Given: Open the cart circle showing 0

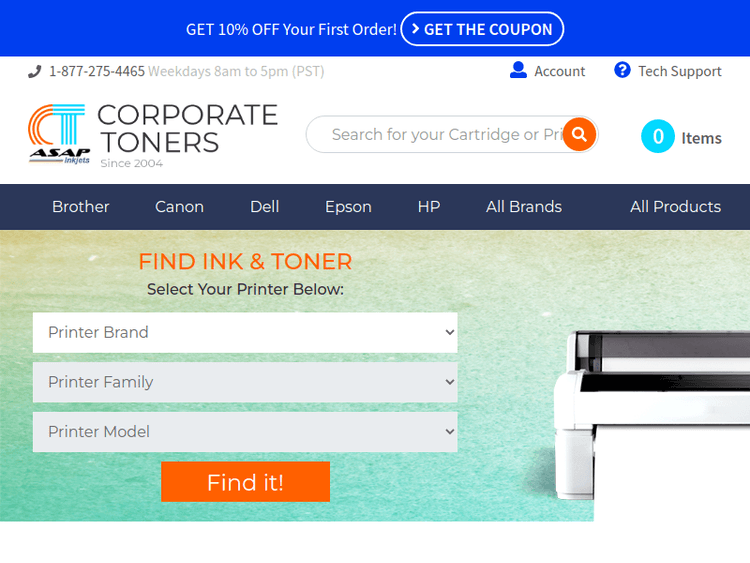Looking at the screenshot, I should 658,136.
